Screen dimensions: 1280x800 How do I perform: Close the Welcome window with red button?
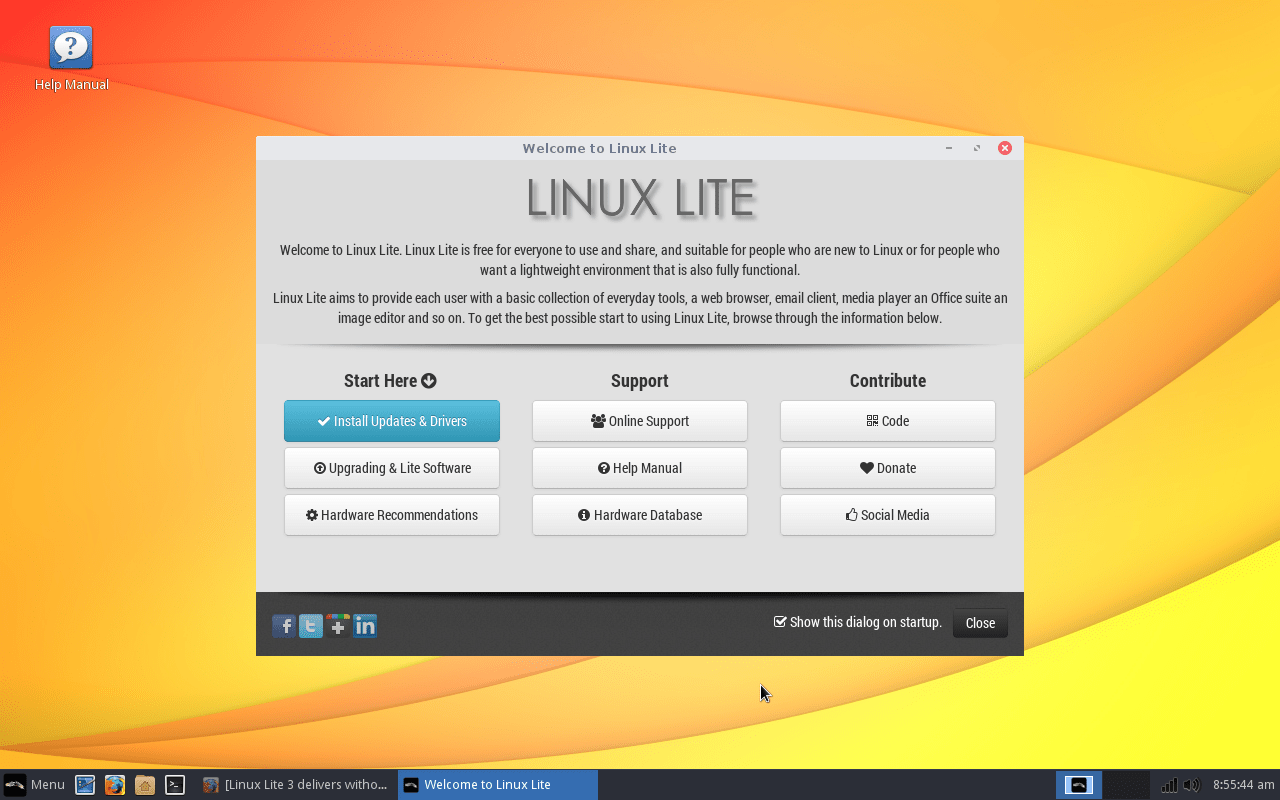tap(1005, 148)
